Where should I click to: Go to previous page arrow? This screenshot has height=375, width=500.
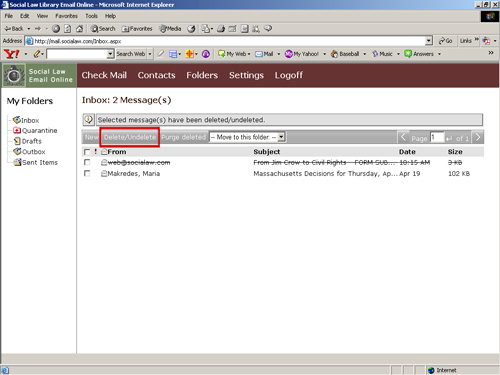click(x=403, y=137)
